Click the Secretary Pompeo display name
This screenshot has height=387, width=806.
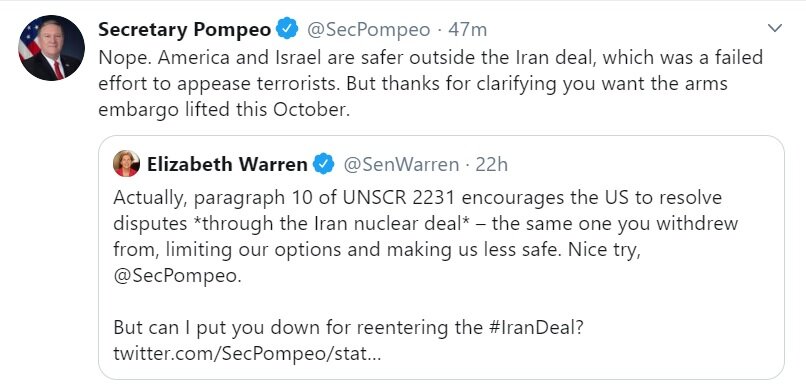pyautogui.click(x=185, y=30)
